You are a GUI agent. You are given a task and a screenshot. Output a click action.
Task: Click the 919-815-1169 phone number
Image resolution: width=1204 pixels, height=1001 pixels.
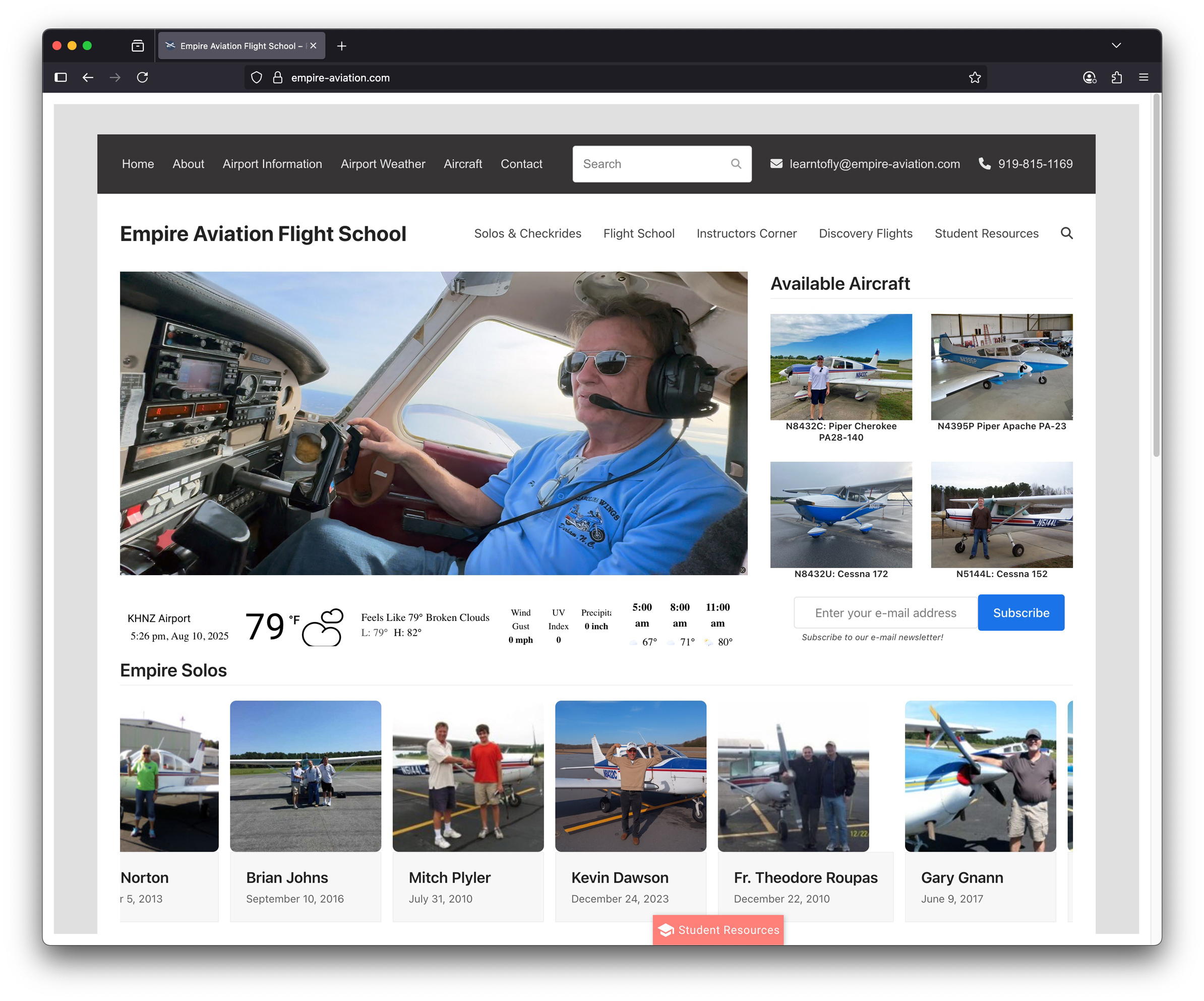pos(1035,164)
